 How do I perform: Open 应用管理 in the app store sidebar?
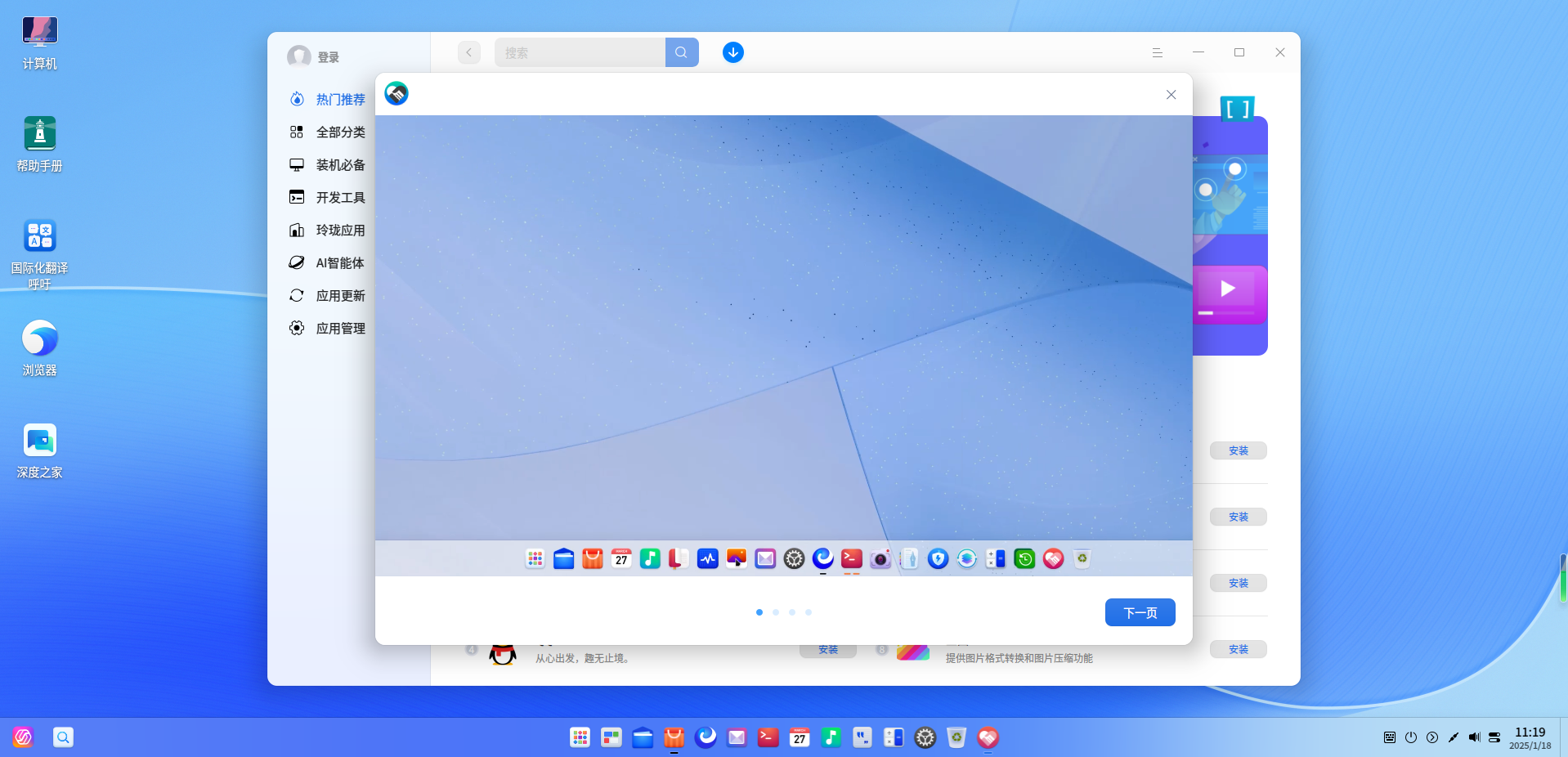pos(328,328)
